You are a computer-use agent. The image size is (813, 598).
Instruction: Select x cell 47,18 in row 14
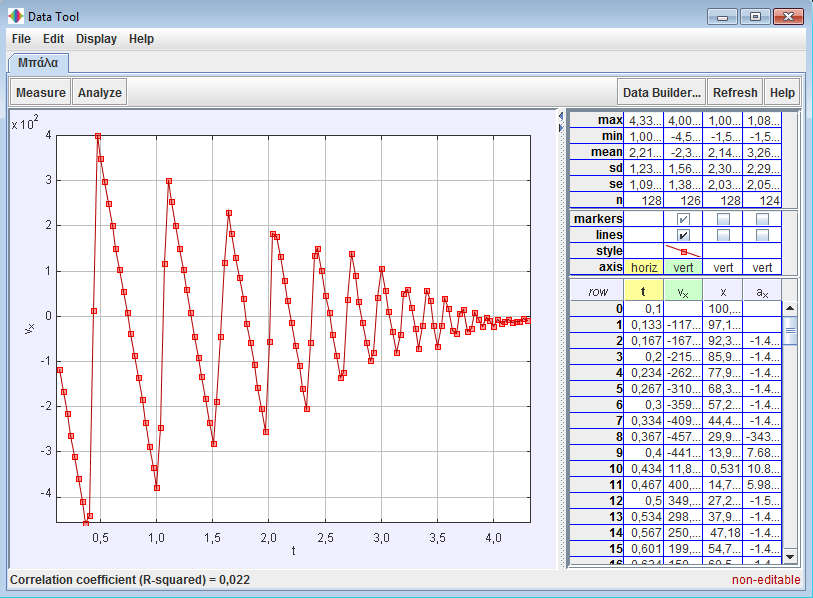(x=723, y=533)
